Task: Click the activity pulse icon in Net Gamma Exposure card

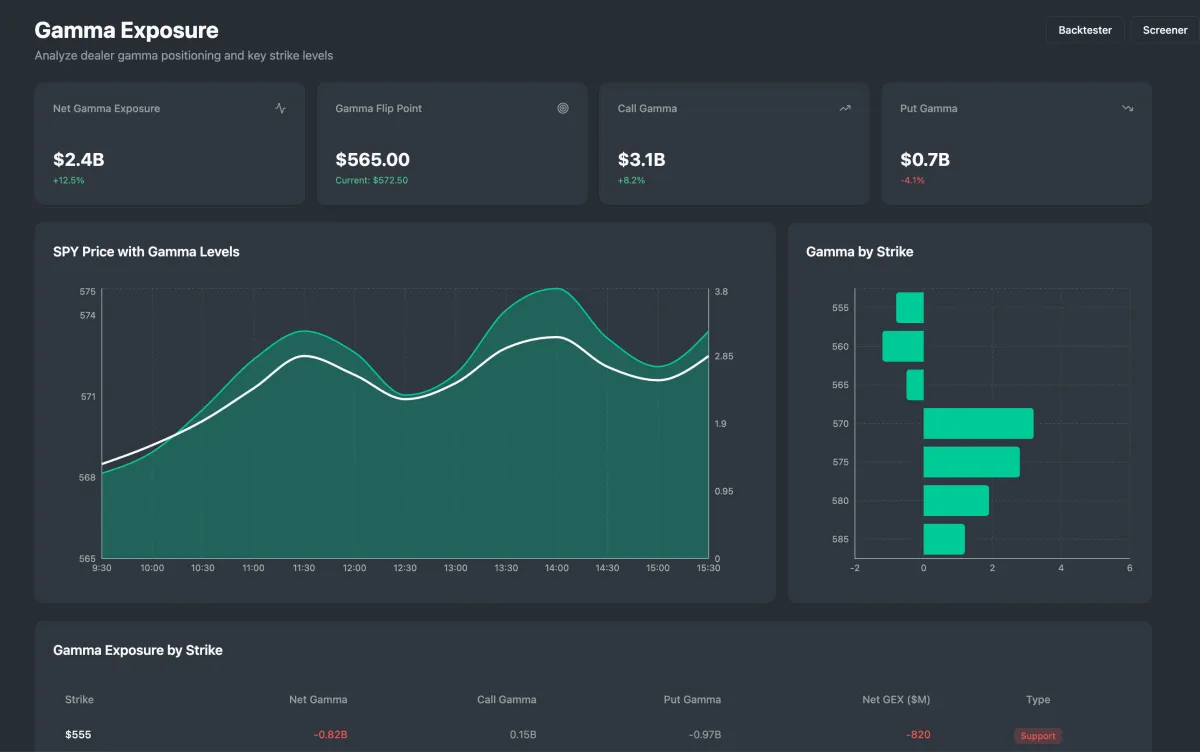Action: (x=280, y=108)
